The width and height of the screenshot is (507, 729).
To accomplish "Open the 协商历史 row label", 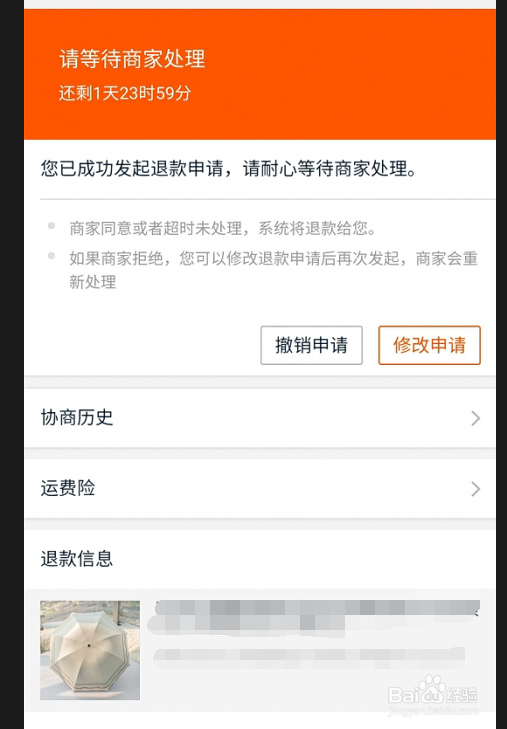I will (77, 418).
